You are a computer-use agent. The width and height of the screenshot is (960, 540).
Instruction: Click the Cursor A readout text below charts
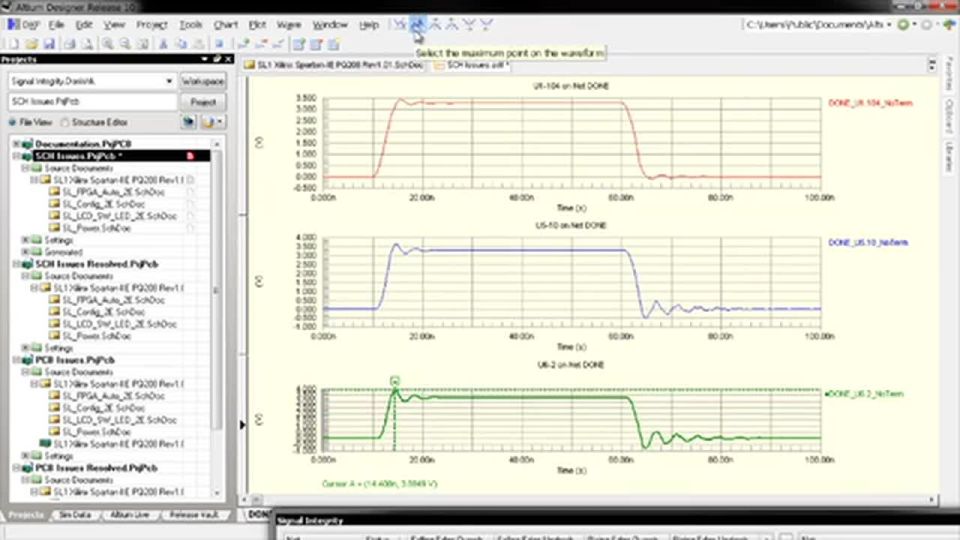(x=380, y=484)
